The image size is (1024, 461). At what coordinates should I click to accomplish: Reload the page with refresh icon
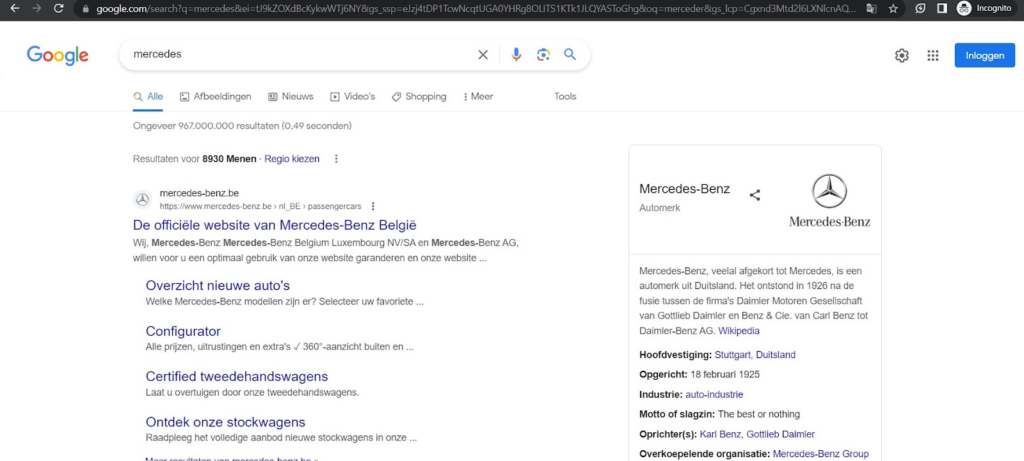[x=59, y=8]
